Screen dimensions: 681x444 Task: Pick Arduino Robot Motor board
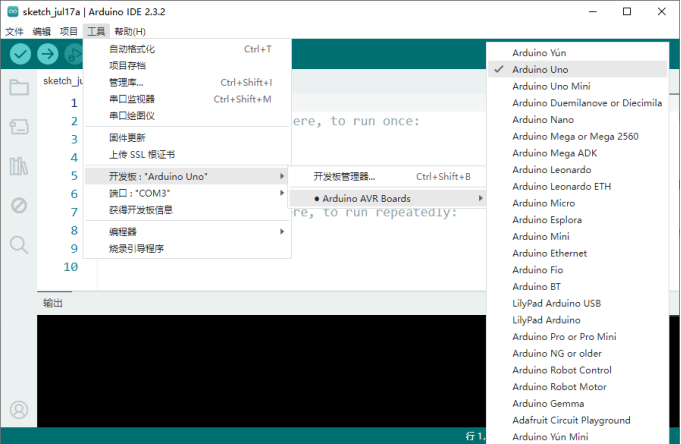tap(578, 387)
